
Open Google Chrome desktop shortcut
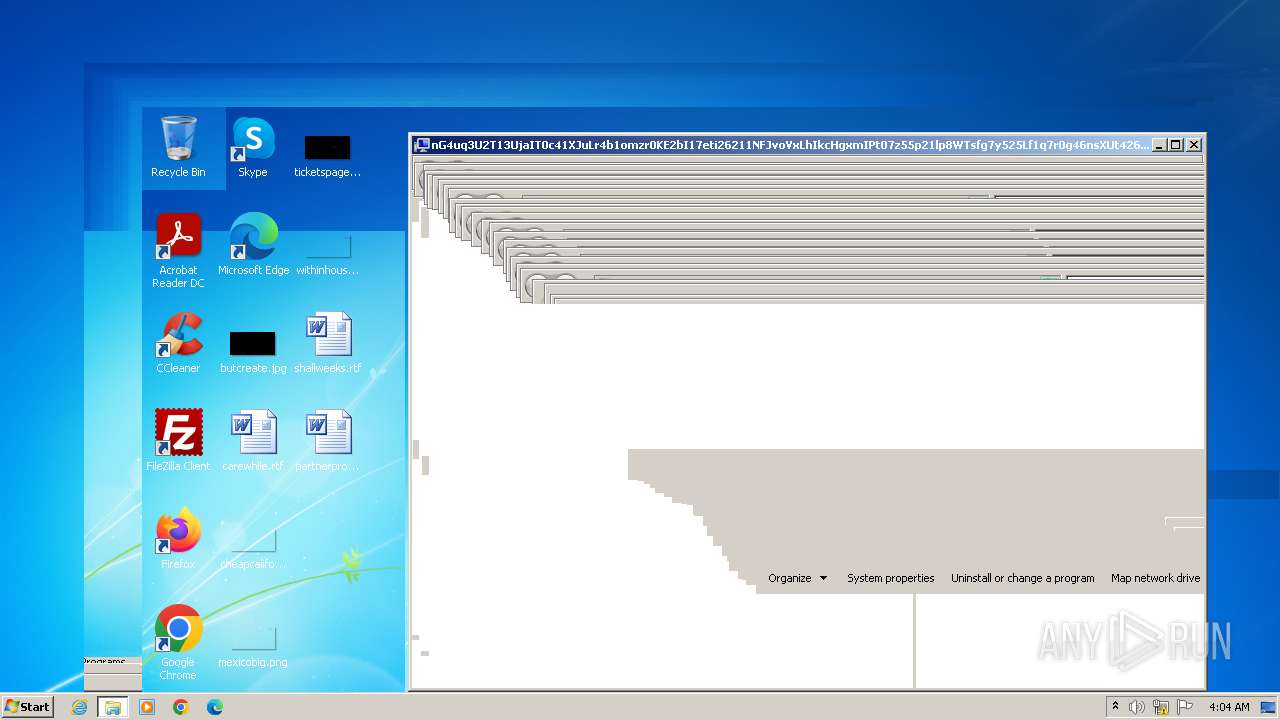pos(178,643)
